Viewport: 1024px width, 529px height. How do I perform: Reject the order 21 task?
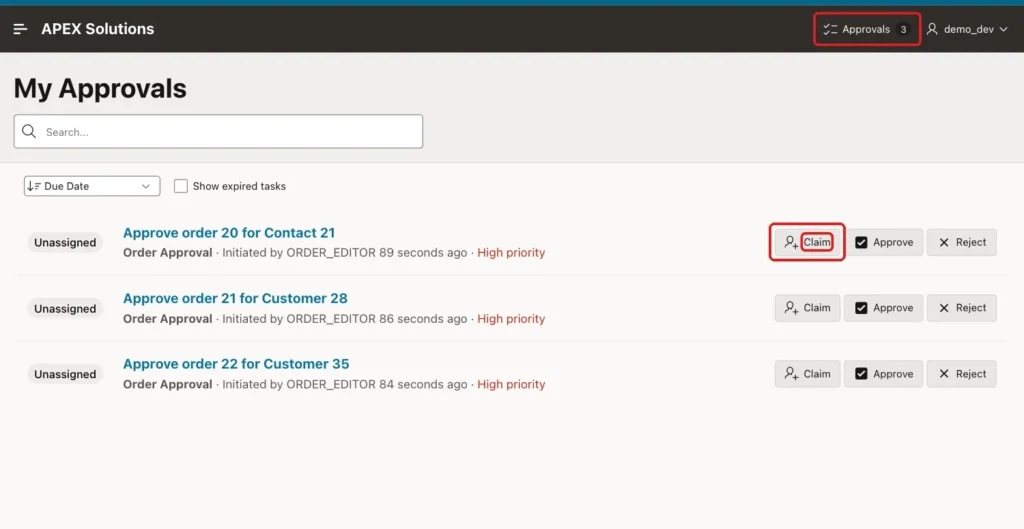(962, 308)
